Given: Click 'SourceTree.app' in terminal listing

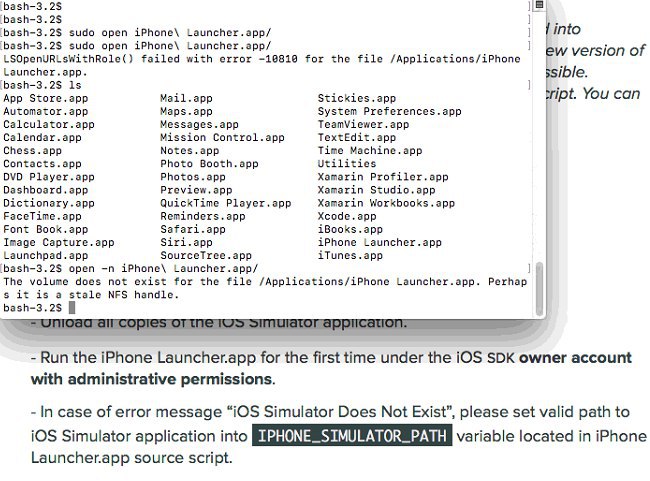Looking at the screenshot, I should click(206, 256).
